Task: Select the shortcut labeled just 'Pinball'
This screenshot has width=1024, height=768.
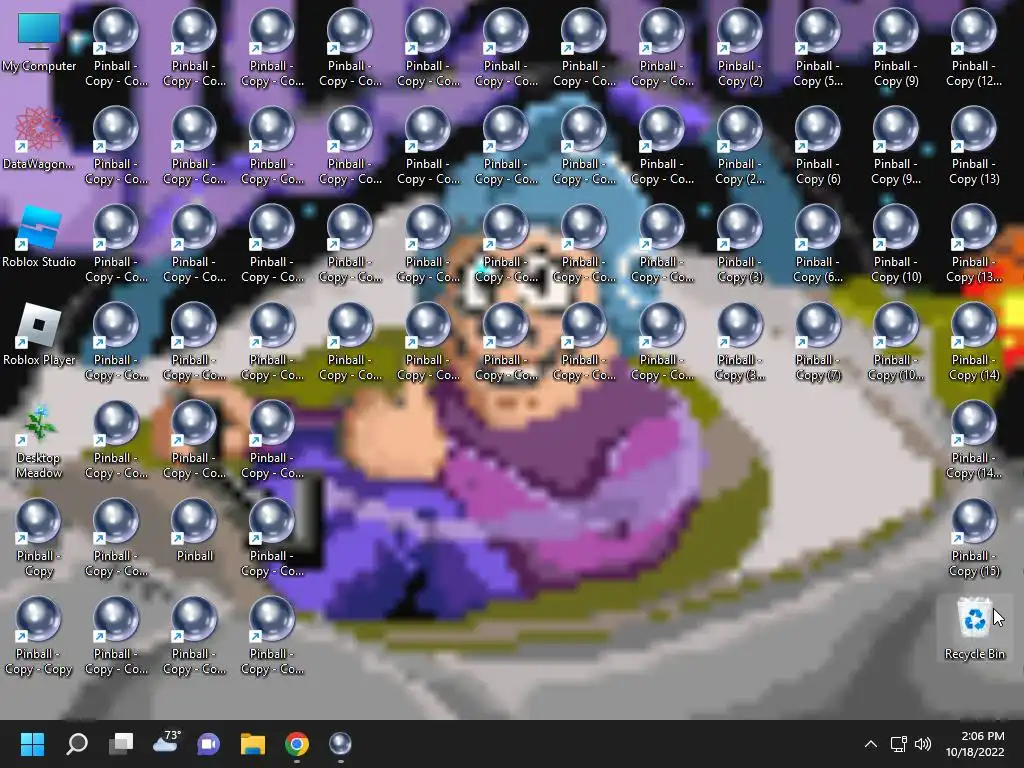Action: (195, 529)
